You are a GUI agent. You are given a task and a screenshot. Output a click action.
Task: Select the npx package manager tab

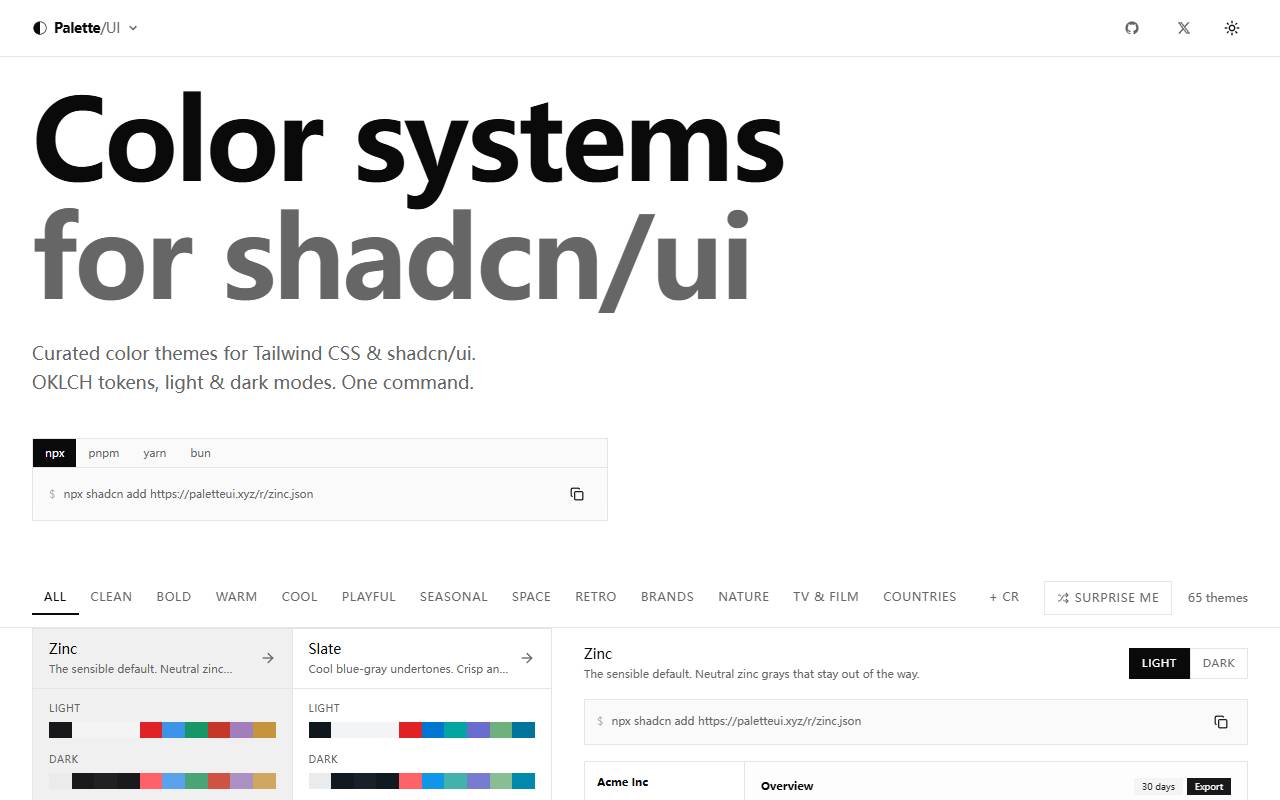coord(55,453)
